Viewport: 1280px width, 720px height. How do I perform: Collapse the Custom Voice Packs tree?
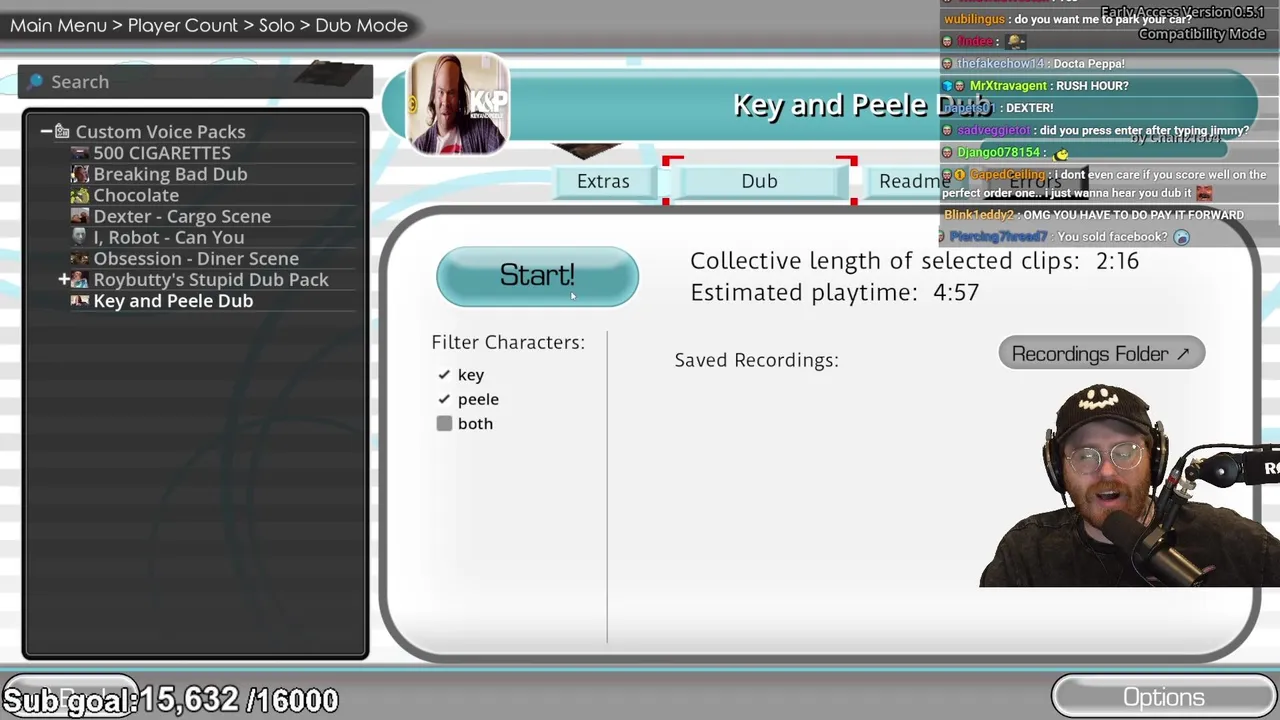point(46,131)
